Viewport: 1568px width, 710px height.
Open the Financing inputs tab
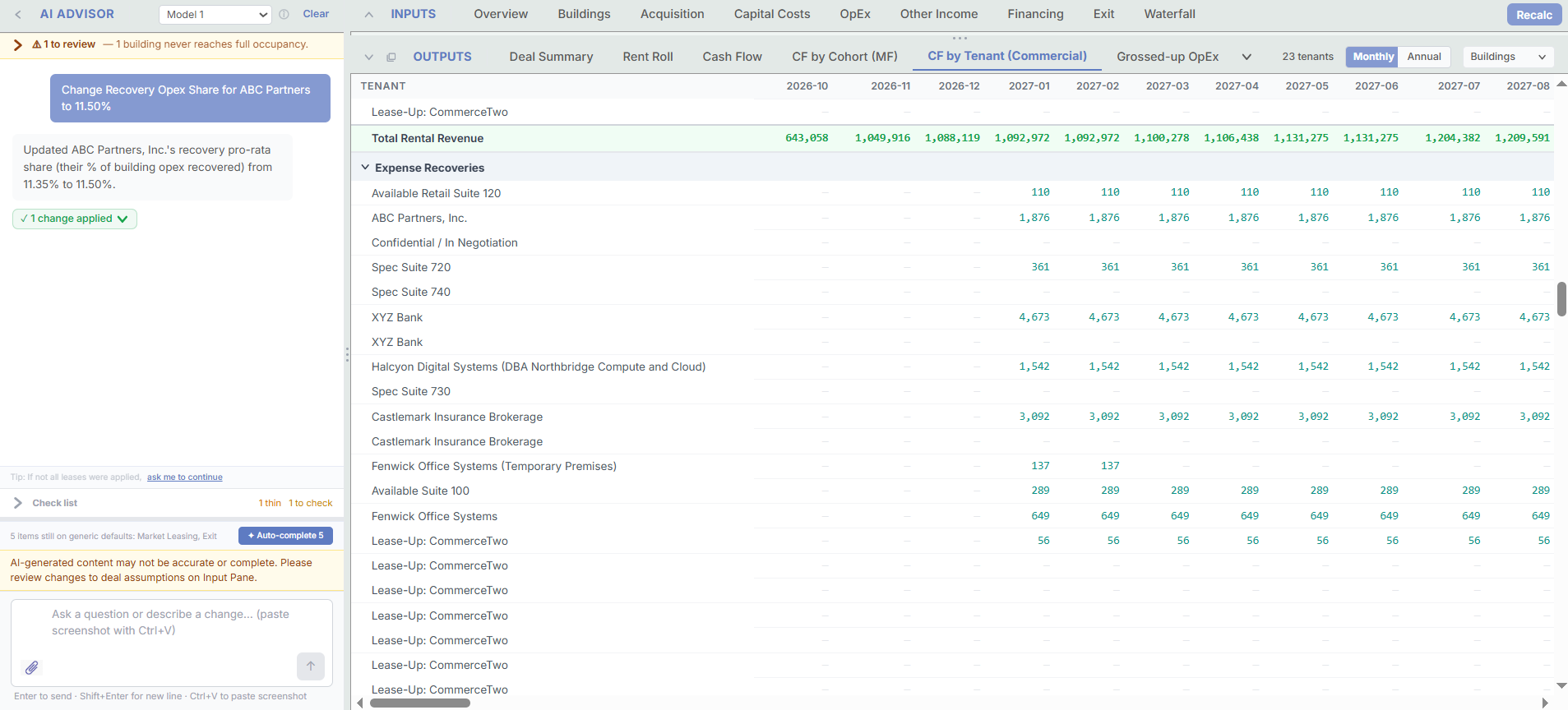click(1035, 14)
